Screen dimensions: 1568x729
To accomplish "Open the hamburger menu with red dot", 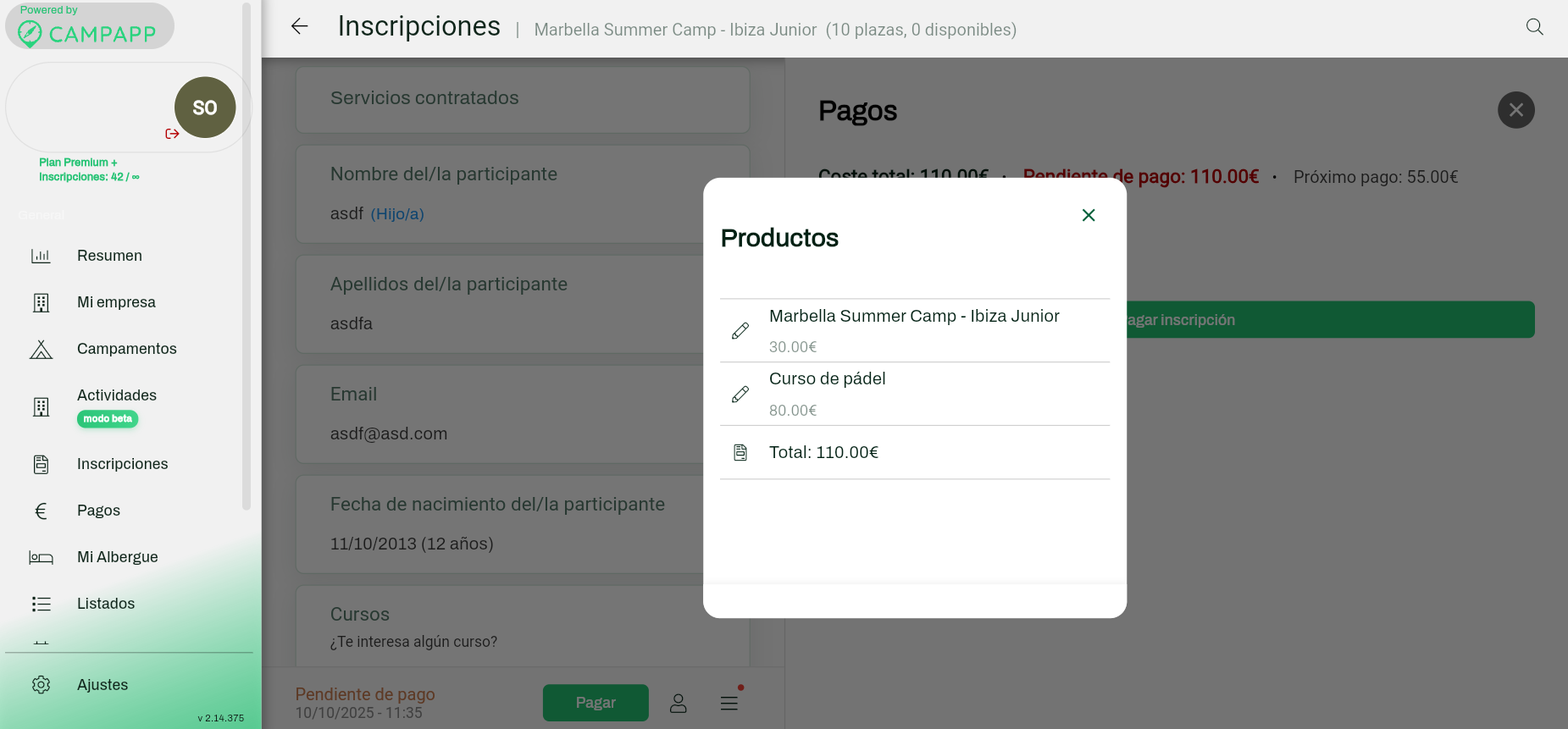I will (729, 703).
